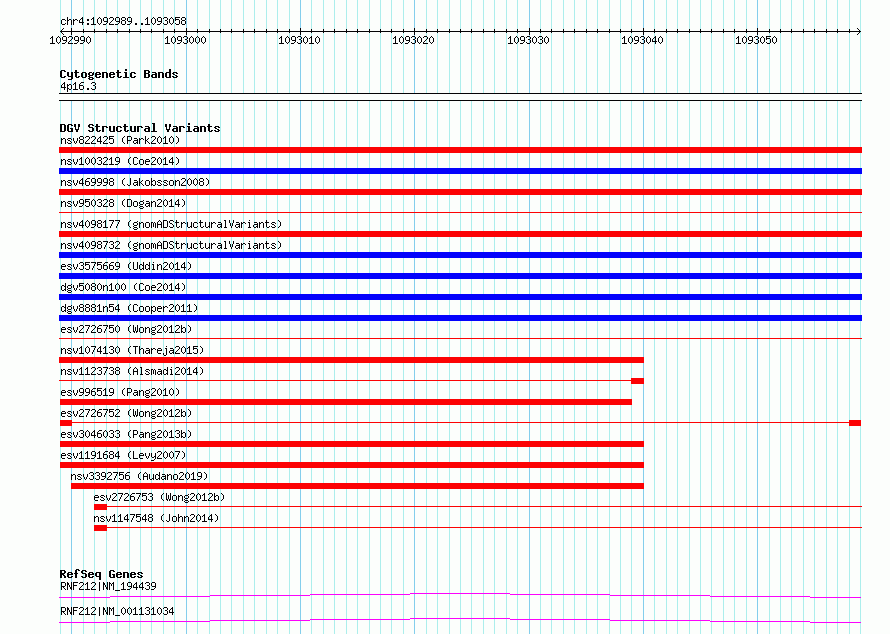Open variant esv996519 (Pang2010) label

point(120,392)
